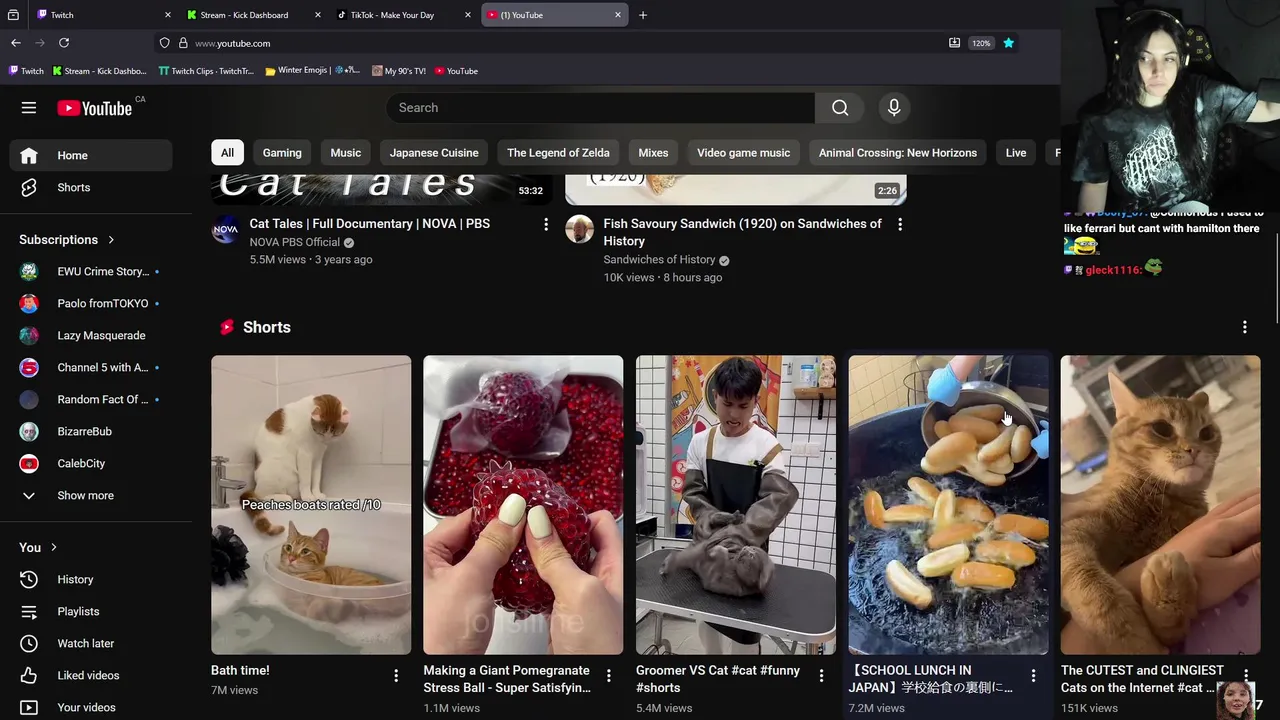This screenshot has width=1280, height=720.
Task: Select Animal Crossing: New Horizons chip
Action: point(898,153)
